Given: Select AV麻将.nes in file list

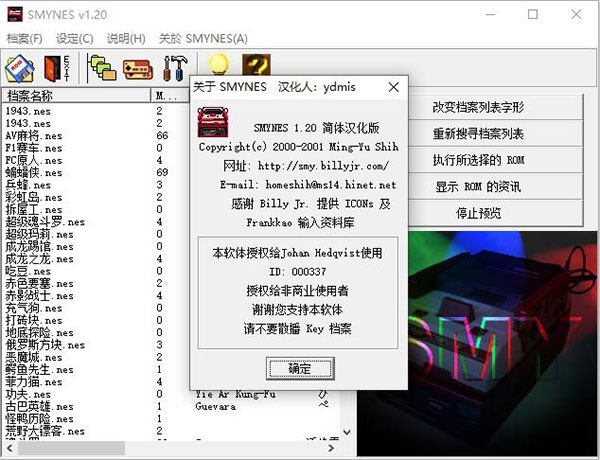Looking at the screenshot, I should click(34, 135).
